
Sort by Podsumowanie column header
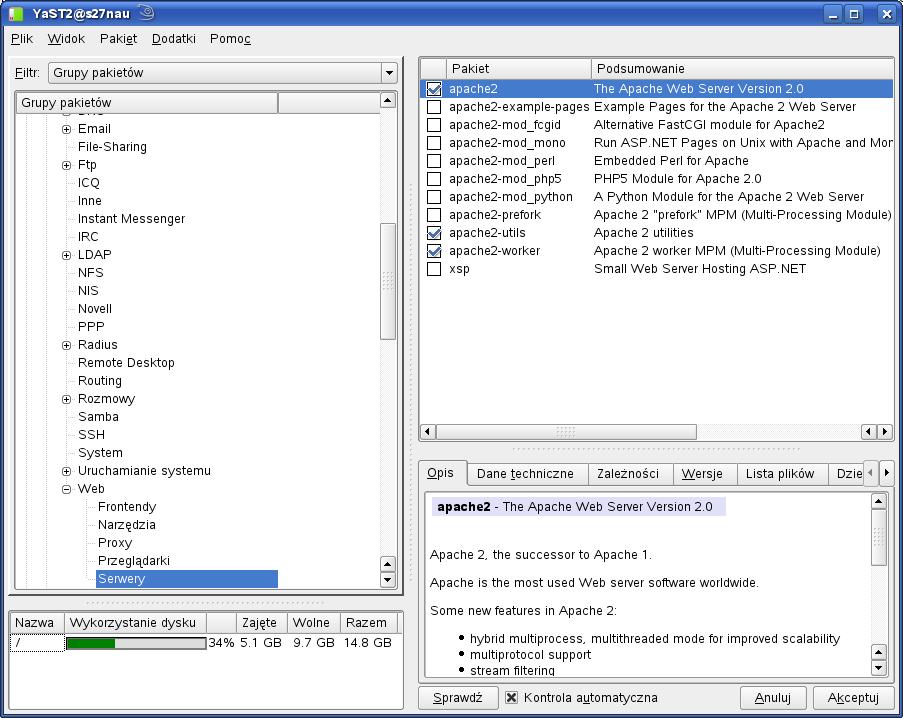click(x=742, y=69)
